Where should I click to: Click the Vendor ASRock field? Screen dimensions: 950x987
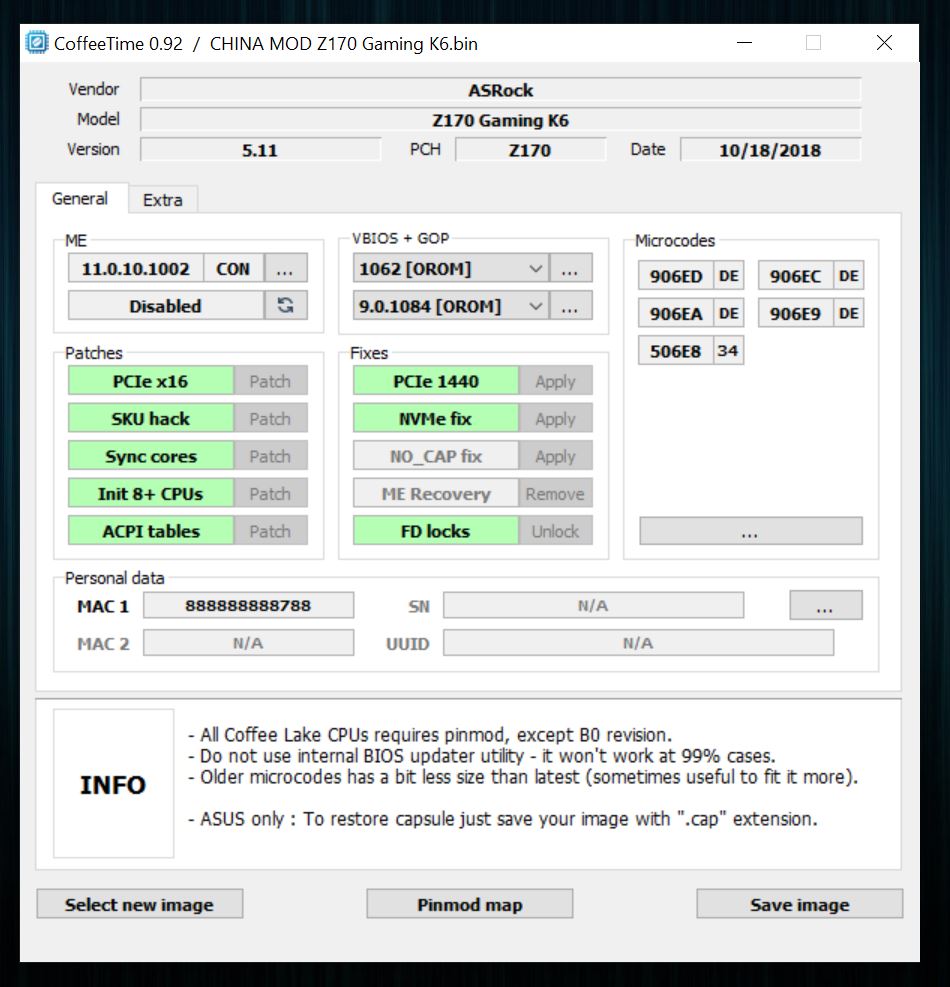500,89
